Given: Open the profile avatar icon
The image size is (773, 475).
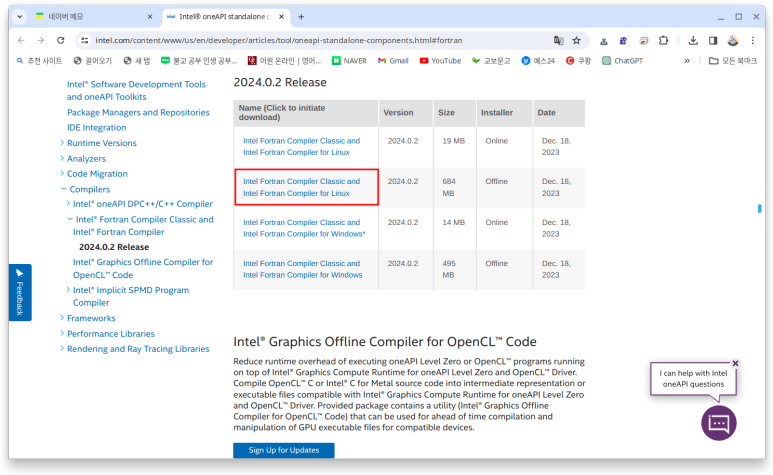Looking at the screenshot, I should [733, 40].
